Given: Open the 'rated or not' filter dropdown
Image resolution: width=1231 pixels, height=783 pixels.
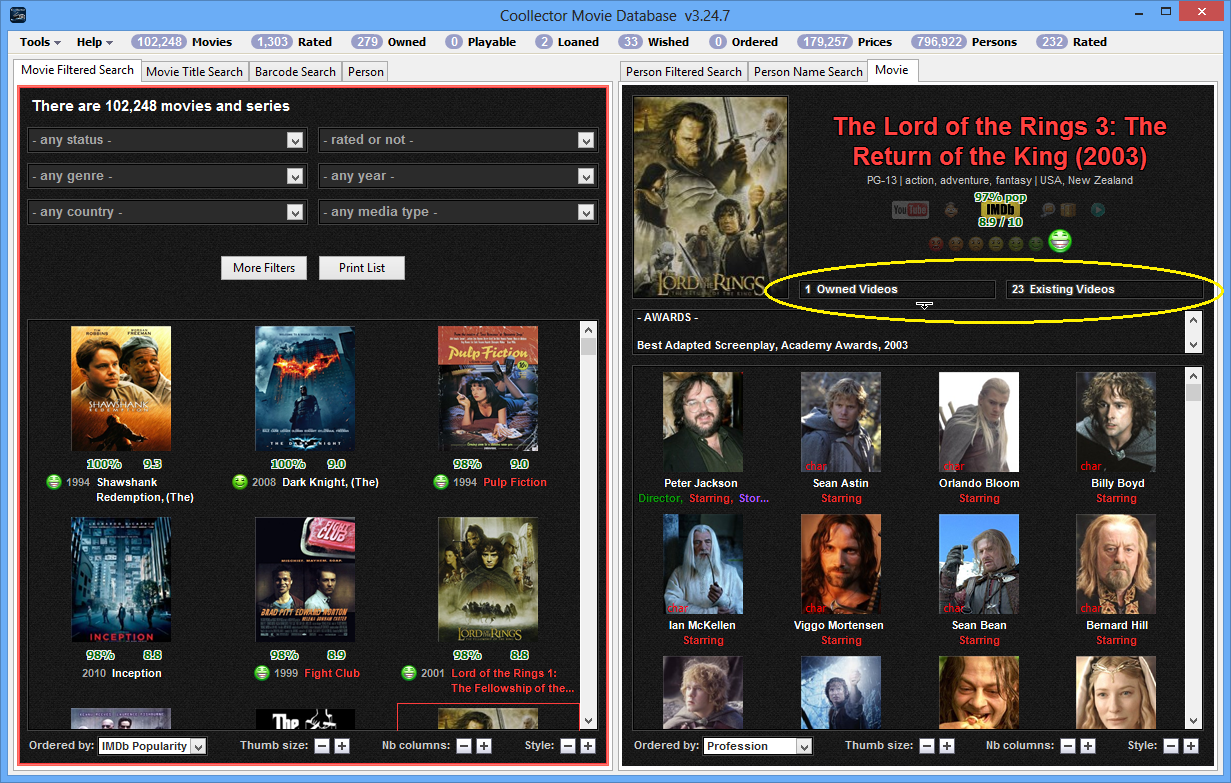Looking at the screenshot, I should click(458, 140).
